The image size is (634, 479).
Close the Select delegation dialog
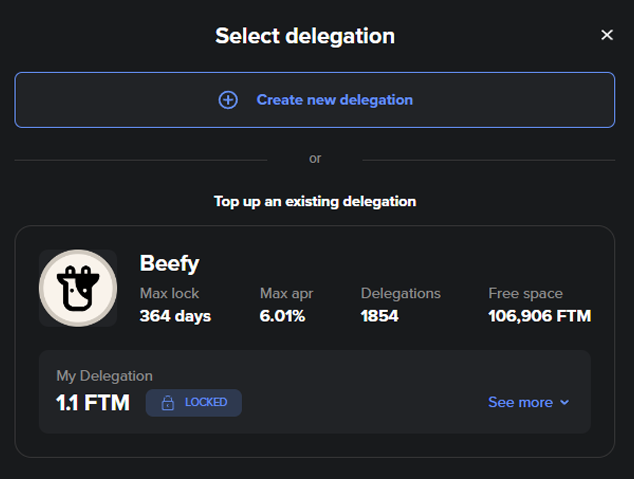click(607, 35)
